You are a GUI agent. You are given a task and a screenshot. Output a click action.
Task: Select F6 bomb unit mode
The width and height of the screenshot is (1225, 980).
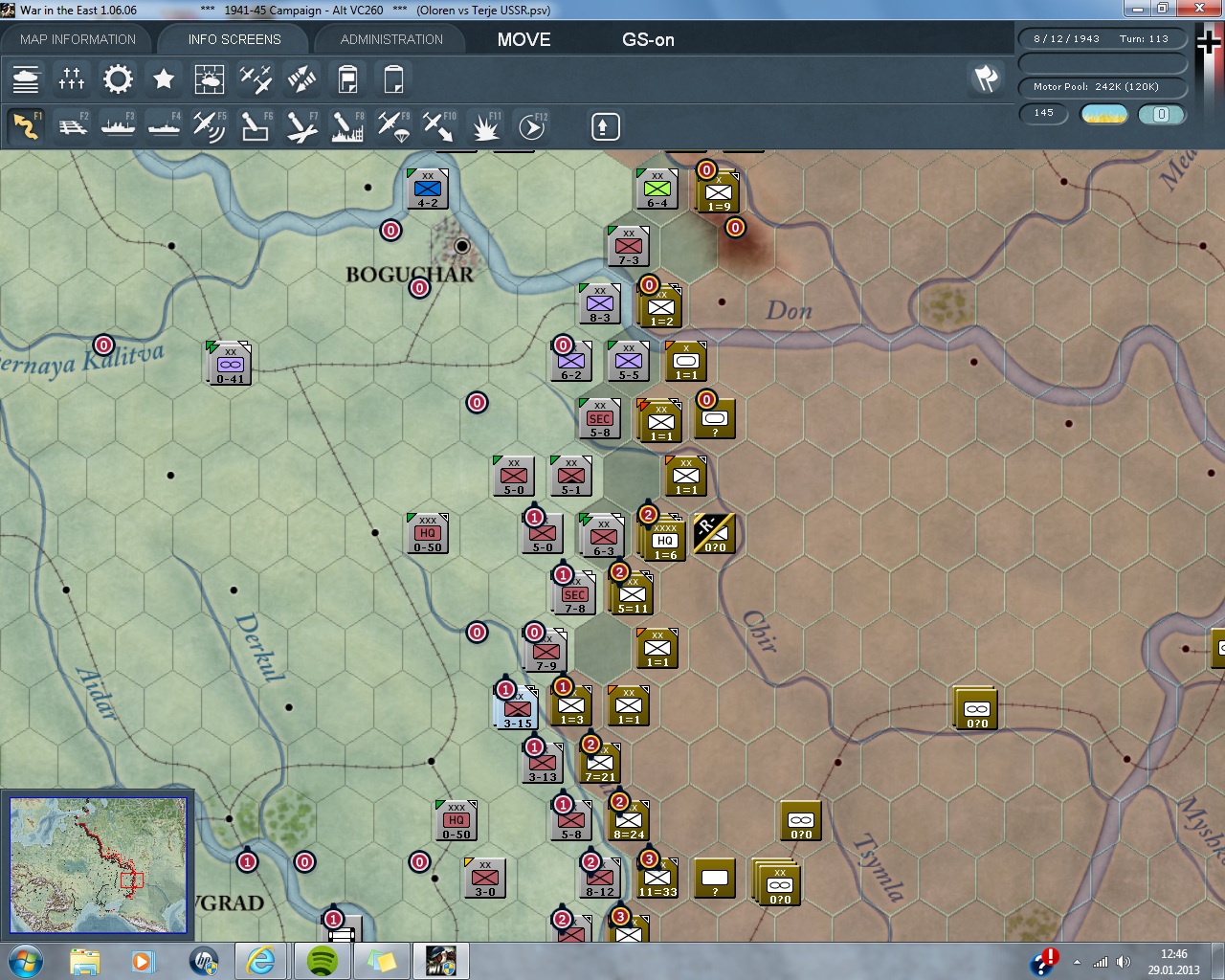coord(256,126)
